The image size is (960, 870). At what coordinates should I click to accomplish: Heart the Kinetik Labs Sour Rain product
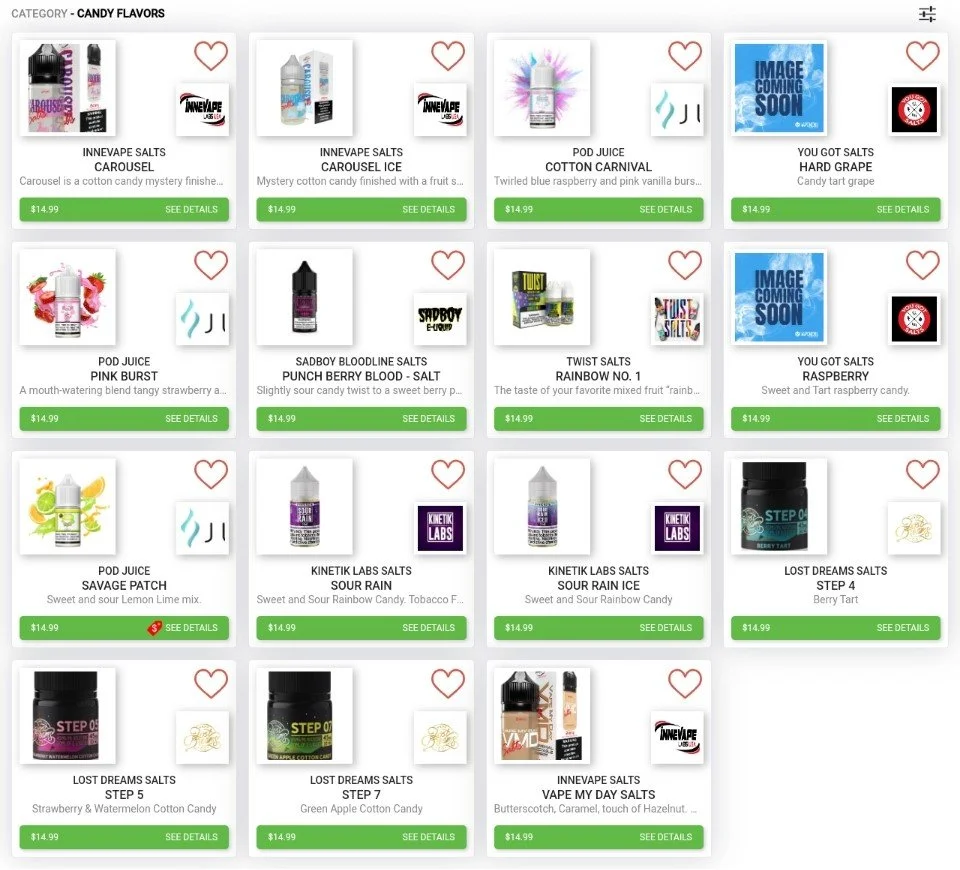[448, 474]
